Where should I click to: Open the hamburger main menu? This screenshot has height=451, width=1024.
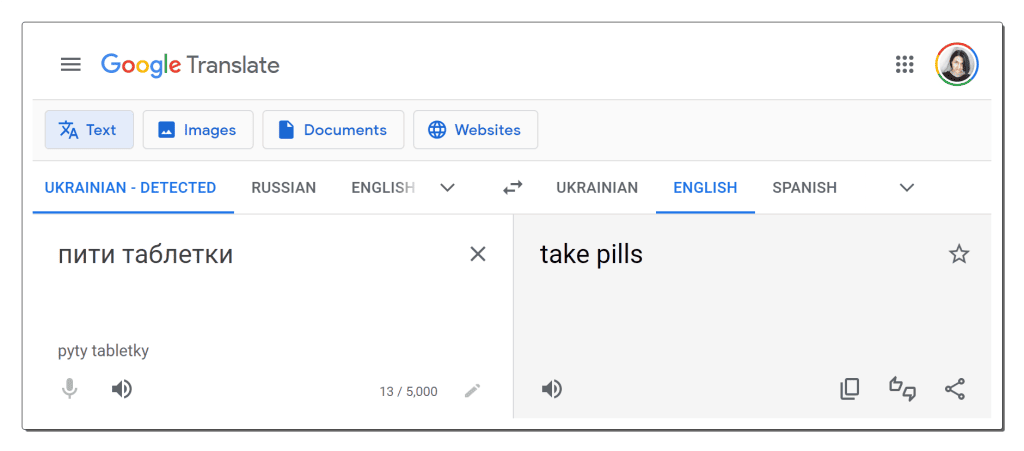71,65
